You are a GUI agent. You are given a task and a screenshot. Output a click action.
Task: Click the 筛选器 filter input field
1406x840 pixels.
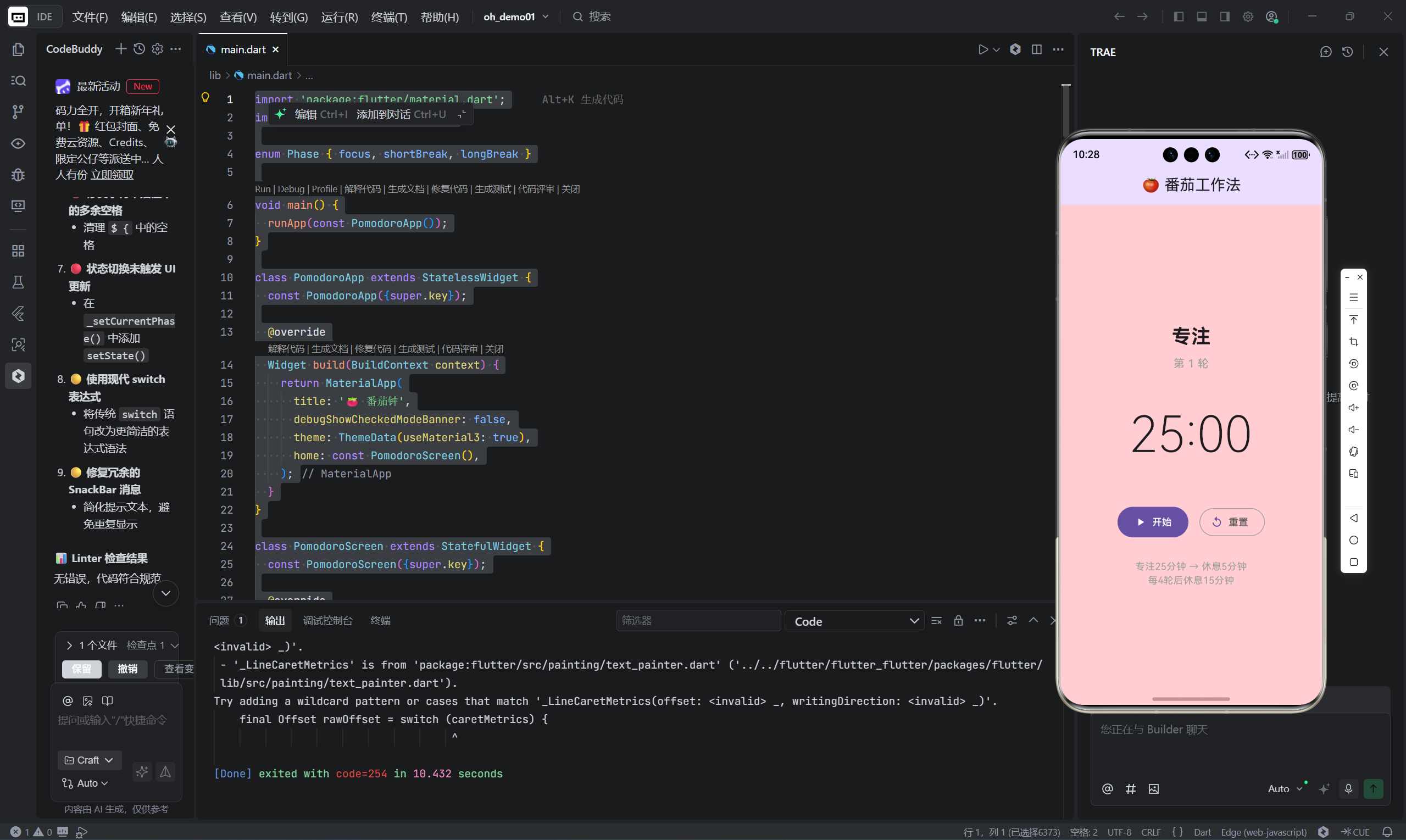pos(698,621)
